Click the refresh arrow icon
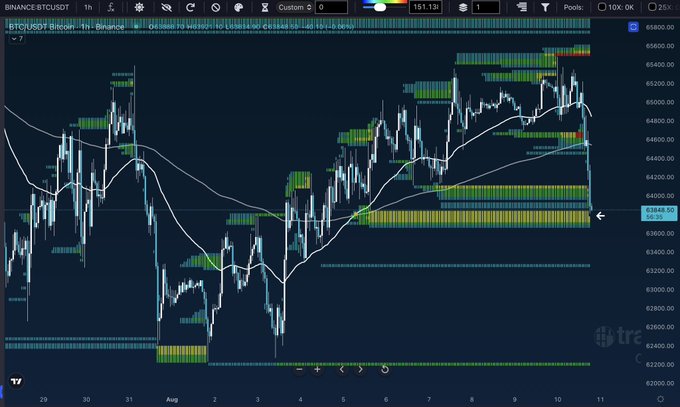 pyautogui.click(x=190, y=7)
